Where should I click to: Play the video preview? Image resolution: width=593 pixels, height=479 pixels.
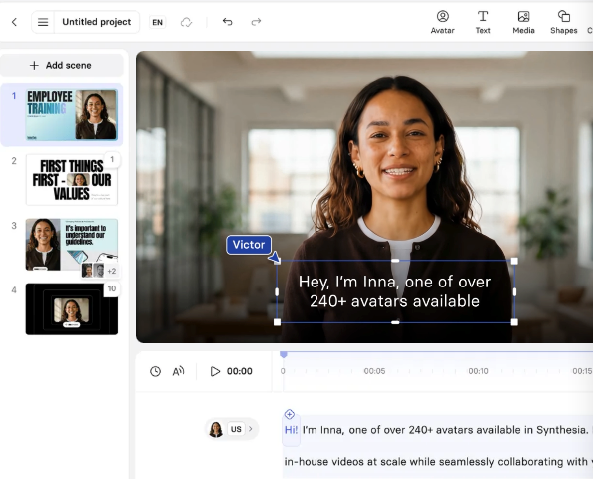(215, 371)
